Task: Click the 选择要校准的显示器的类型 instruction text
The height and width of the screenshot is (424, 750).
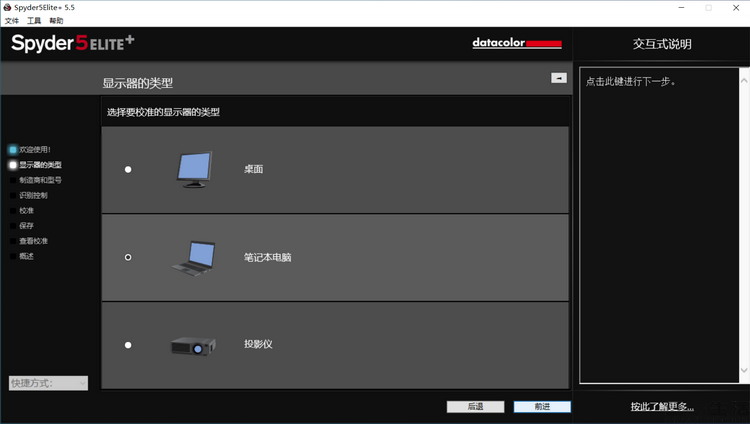Action: point(163,112)
